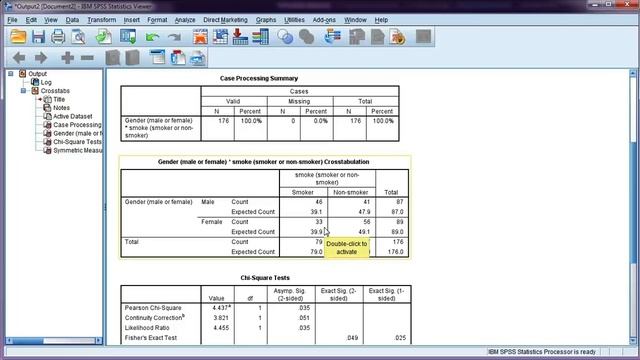Click the processor ready status text
640x360 pixels.
click(x=542, y=352)
